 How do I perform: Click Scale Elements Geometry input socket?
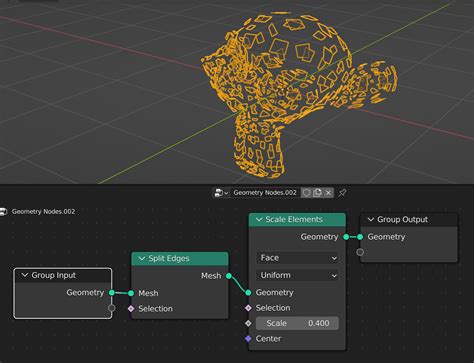[248, 293]
